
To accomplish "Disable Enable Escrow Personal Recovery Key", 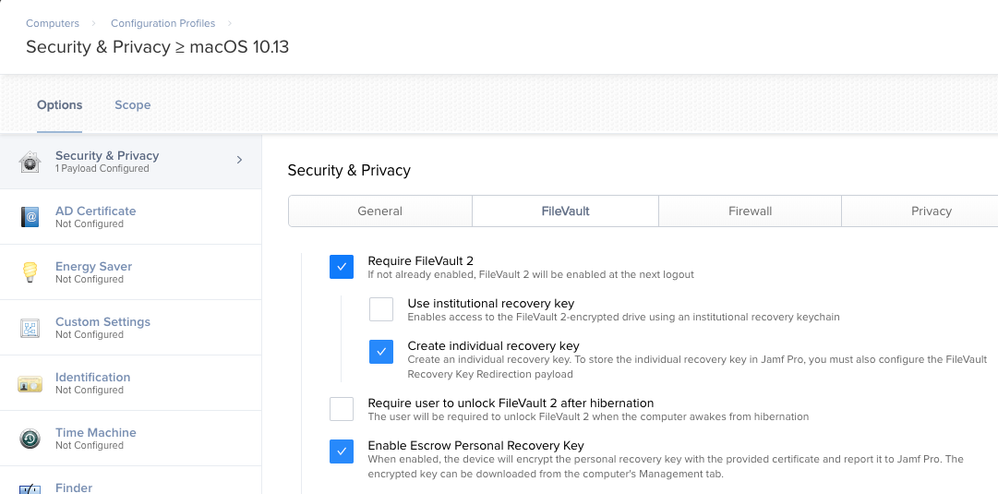I will (341, 451).
